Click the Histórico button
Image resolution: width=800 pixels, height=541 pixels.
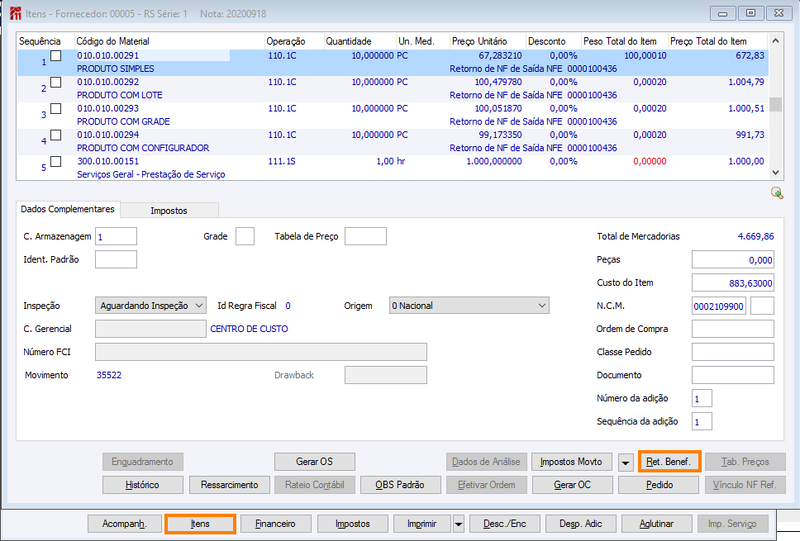142,485
